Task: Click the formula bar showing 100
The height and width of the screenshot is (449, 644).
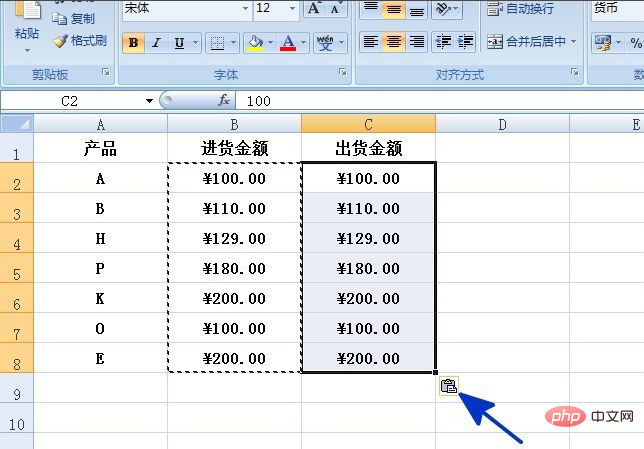Action: click(x=441, y=101)
